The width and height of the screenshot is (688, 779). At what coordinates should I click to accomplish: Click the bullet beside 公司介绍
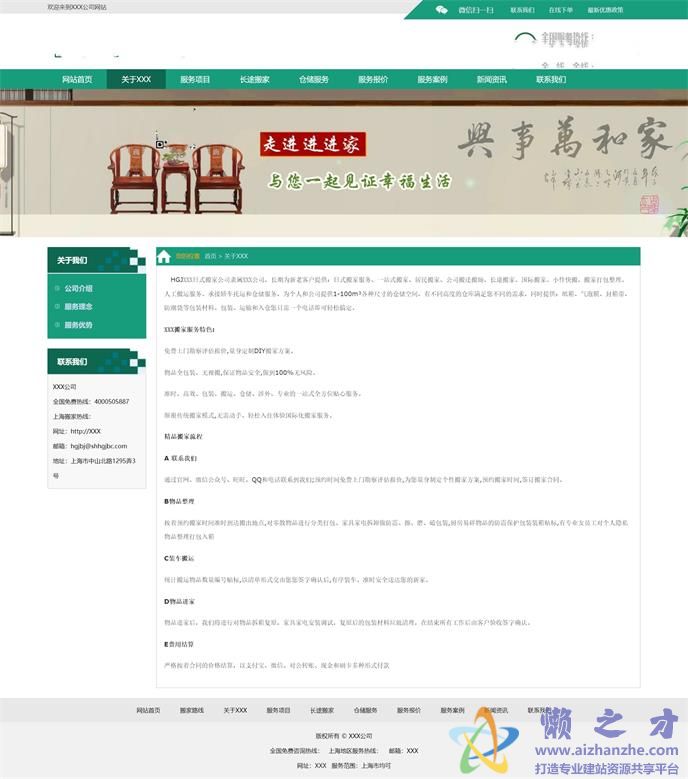56,288
